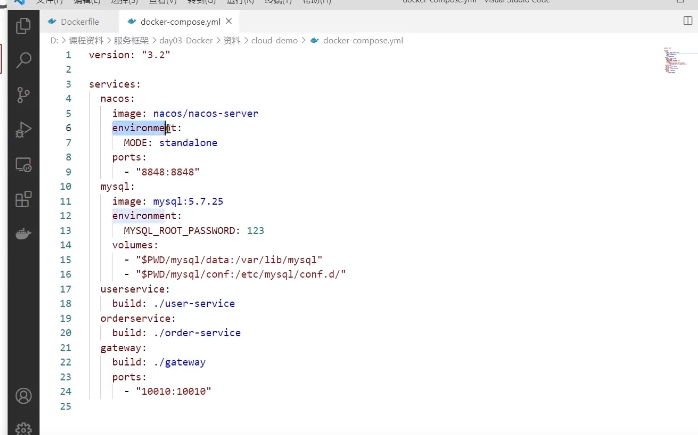The height and width of the screenshot is (435, 698).
Task: Close the docker-compose.yml tab
Action: [229, 21]
